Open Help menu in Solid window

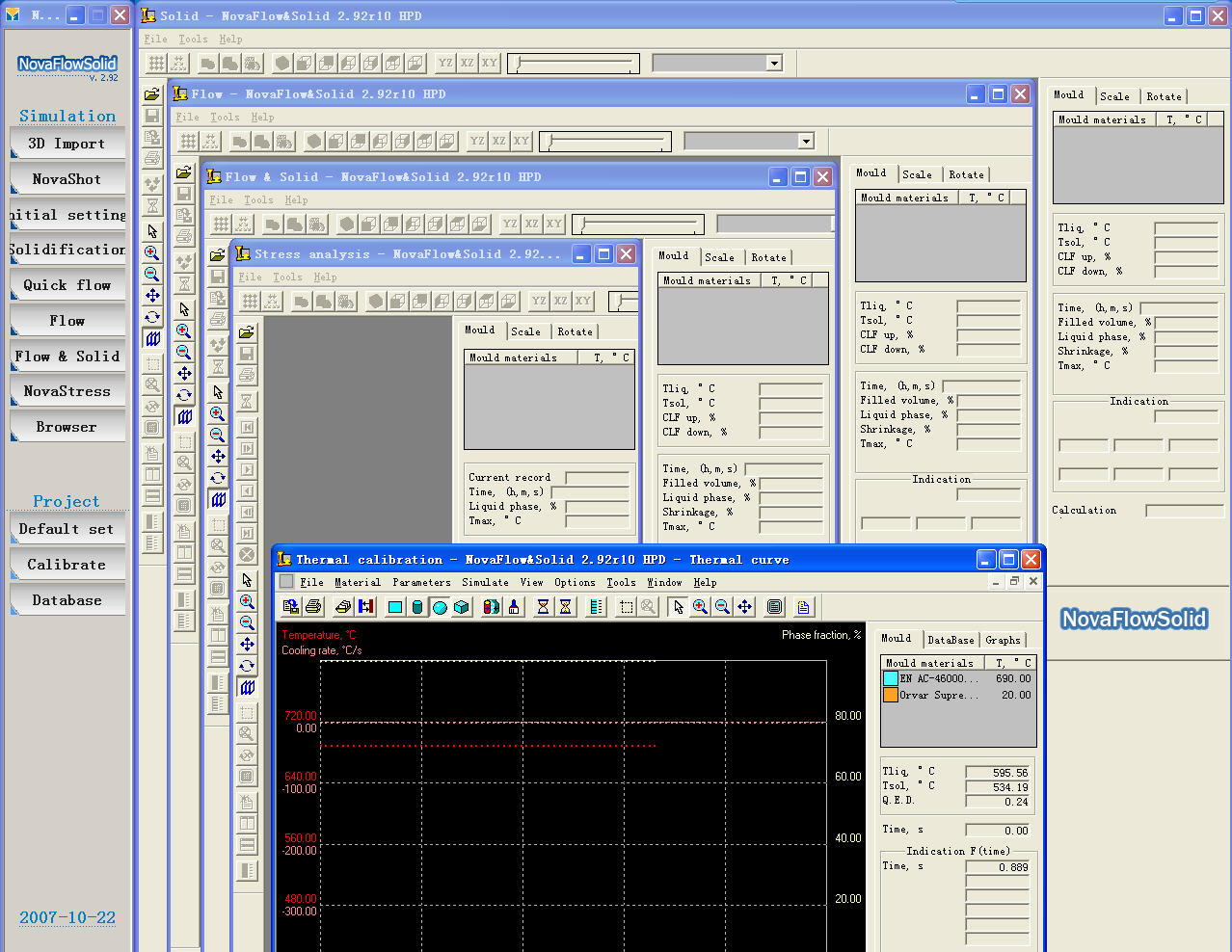coord(230,40)
